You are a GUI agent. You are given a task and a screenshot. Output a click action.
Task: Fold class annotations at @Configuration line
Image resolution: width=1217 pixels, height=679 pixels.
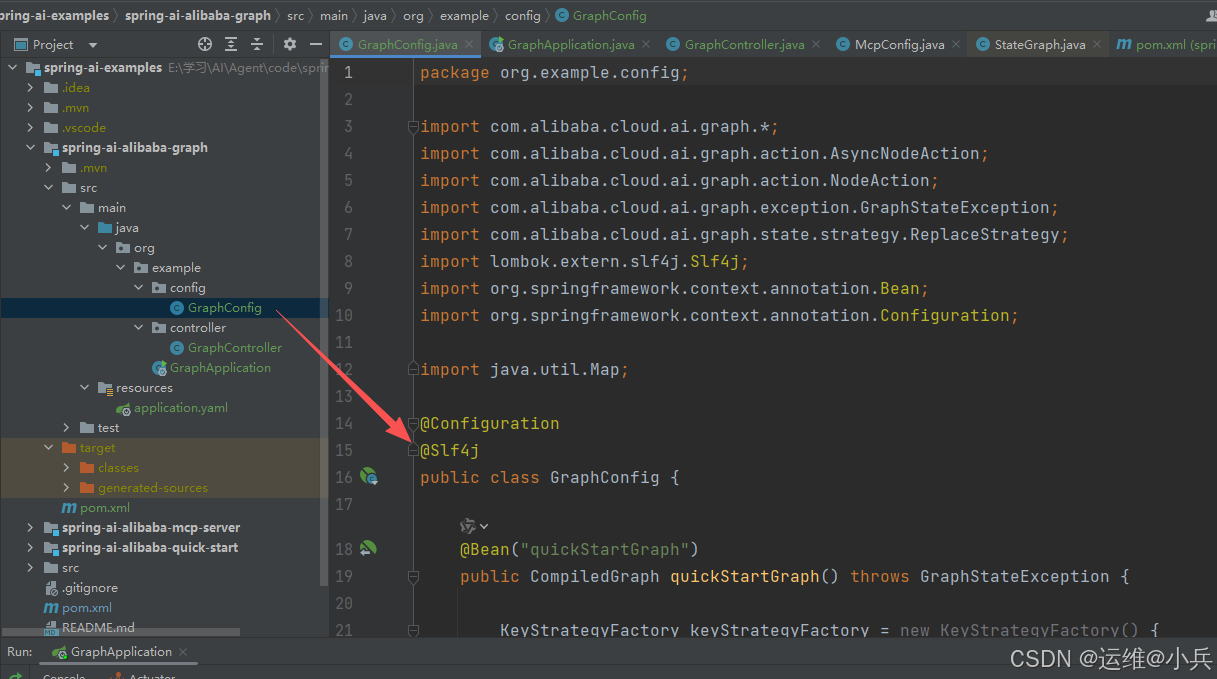click(412, 423)
